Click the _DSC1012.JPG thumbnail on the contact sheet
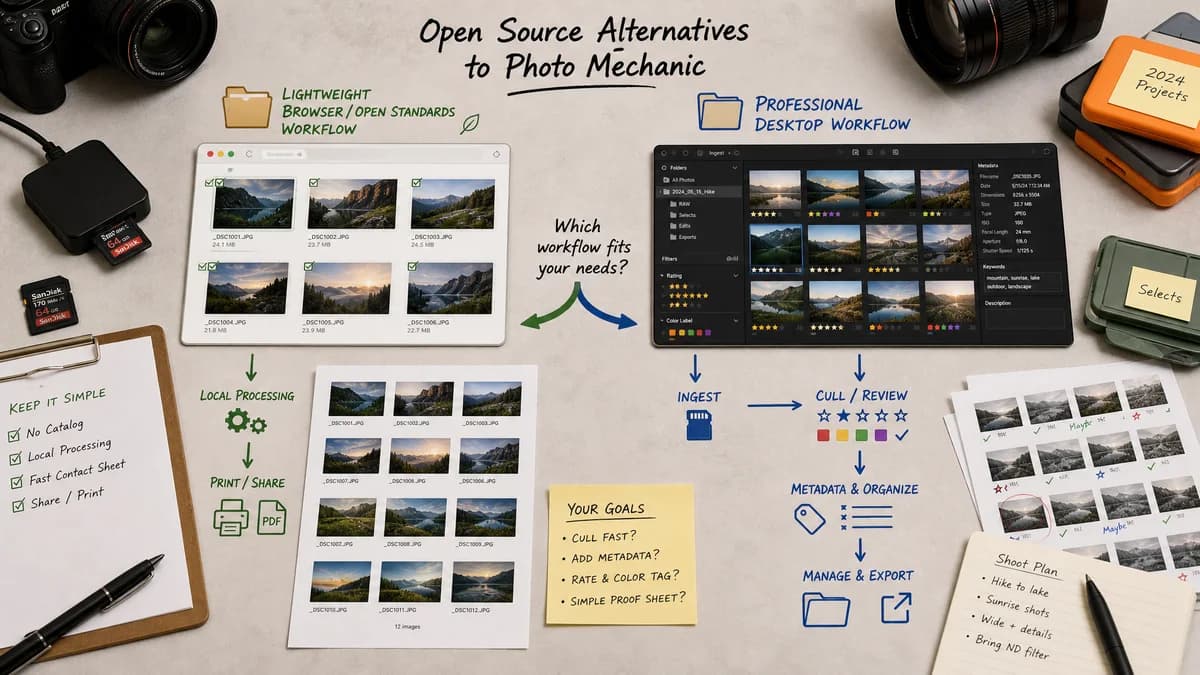The width and height of the screenshot is (1200, 675). click(483, 581)
